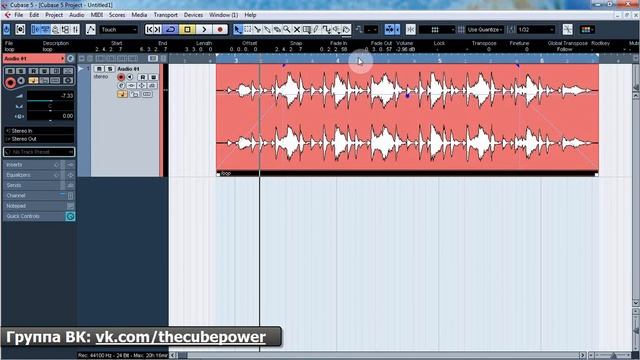Viewport: 640px width, 360px height.
Task: Open the Quick Controls inspector section
Action: tap(39, 216)
